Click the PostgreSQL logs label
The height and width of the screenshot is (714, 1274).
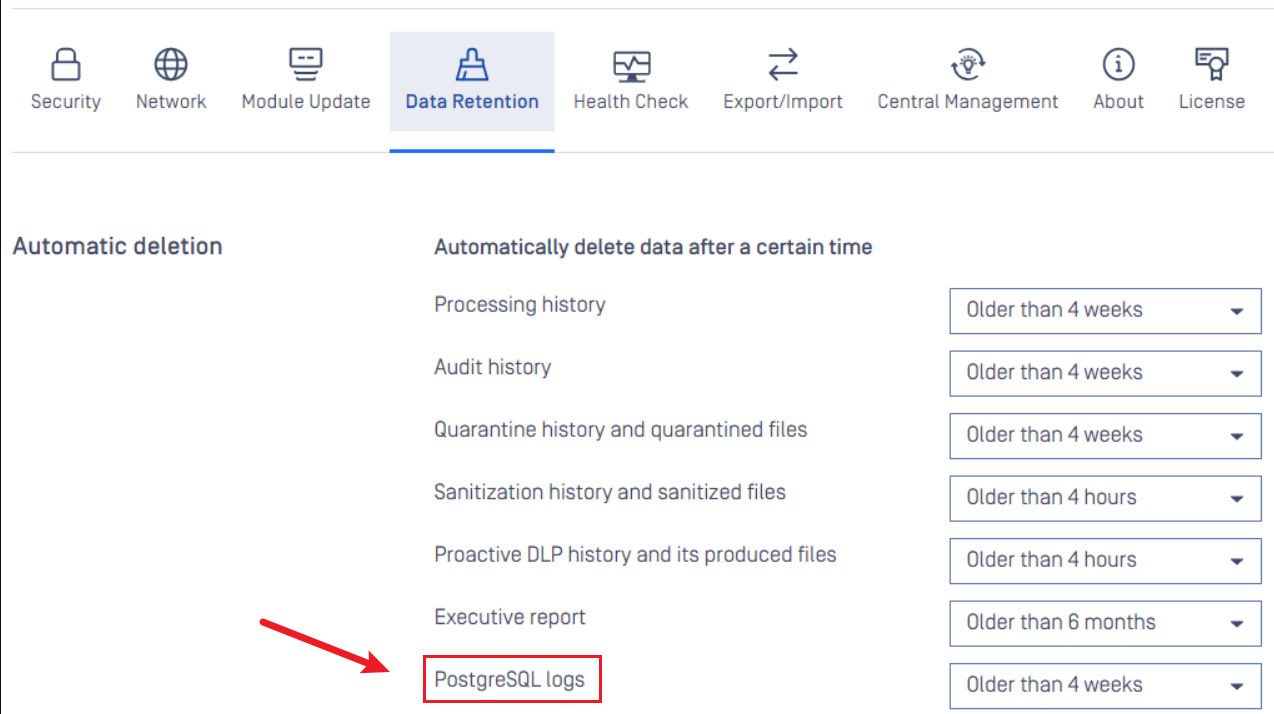tap(509, 680)
